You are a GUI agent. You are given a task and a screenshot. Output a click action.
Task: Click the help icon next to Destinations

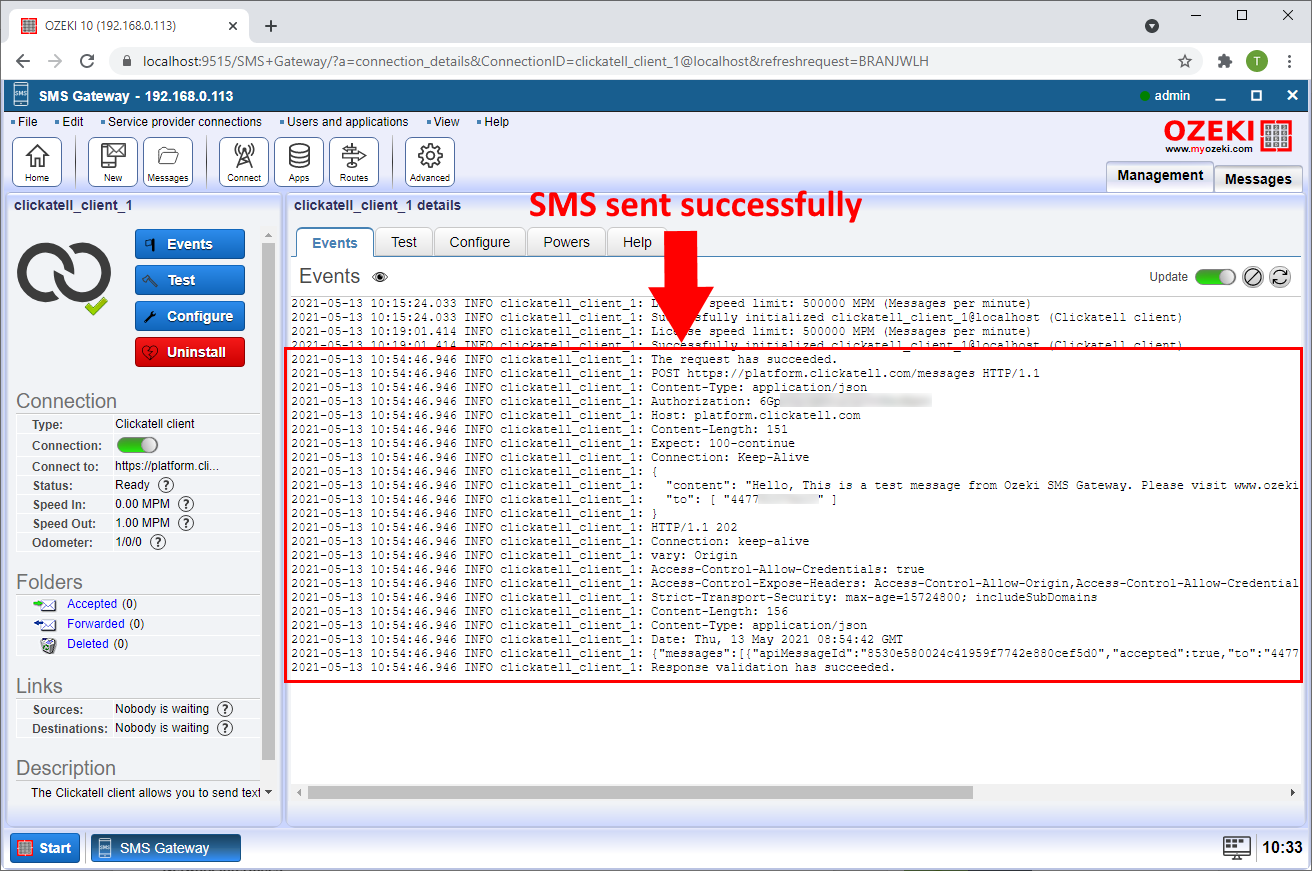point(225,728)
